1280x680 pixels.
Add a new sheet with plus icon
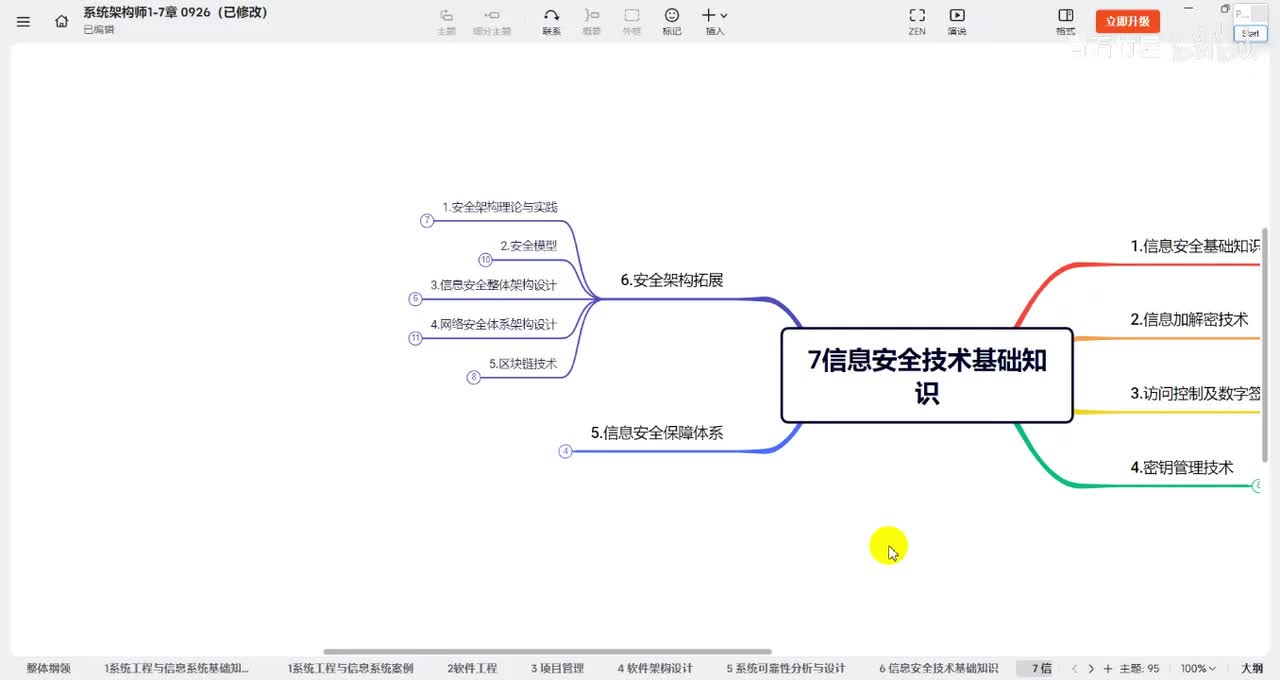(x=1108, y=668)
